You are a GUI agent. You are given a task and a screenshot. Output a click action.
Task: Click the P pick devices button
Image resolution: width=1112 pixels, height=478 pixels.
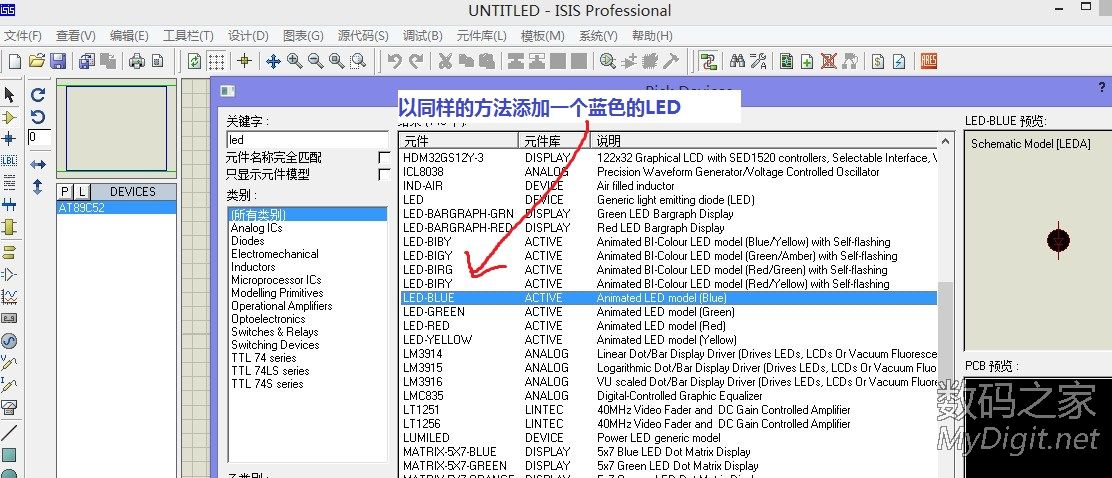point(65,191)
